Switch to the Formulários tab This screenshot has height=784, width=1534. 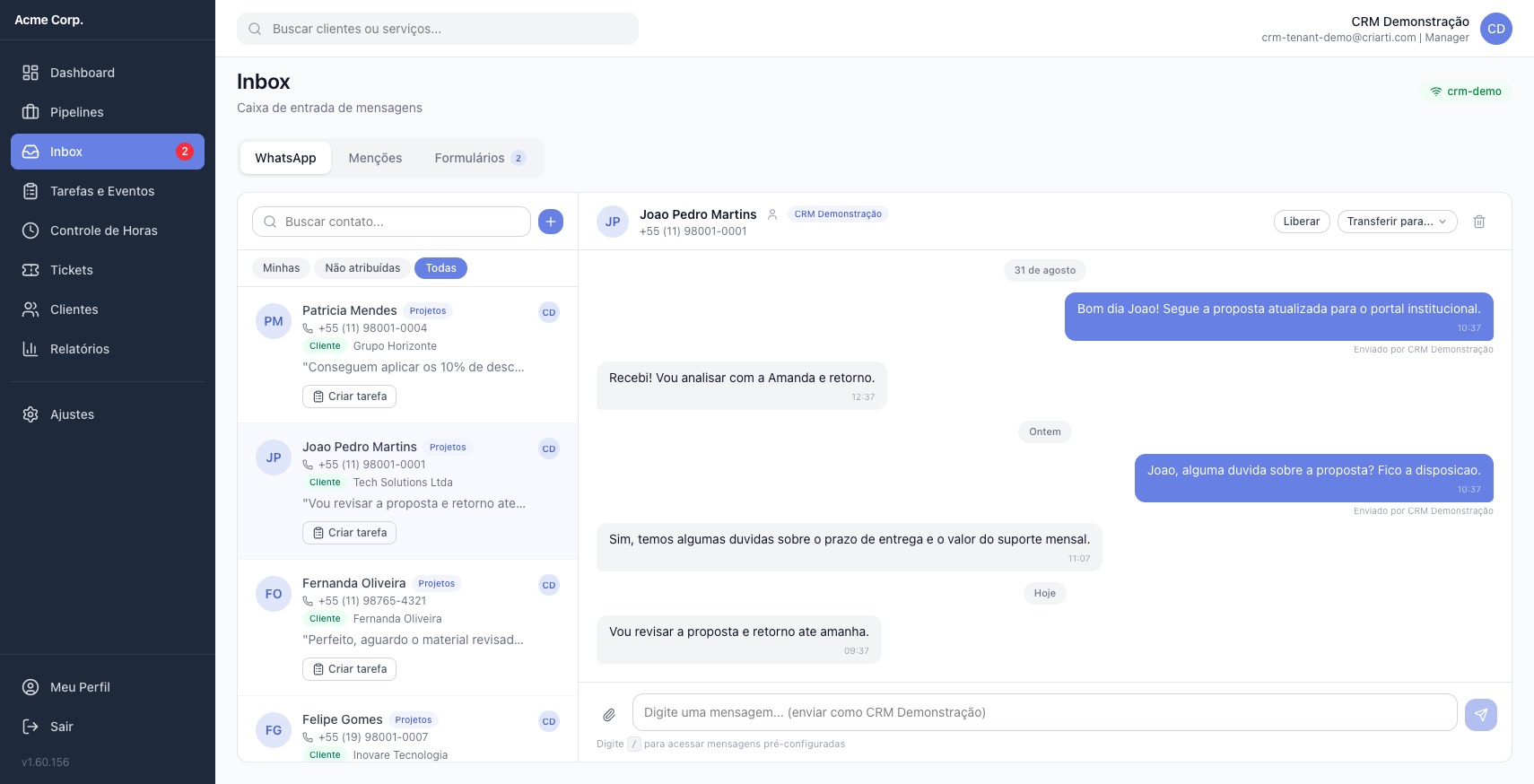pyautogui.click(x=480, y=158)
